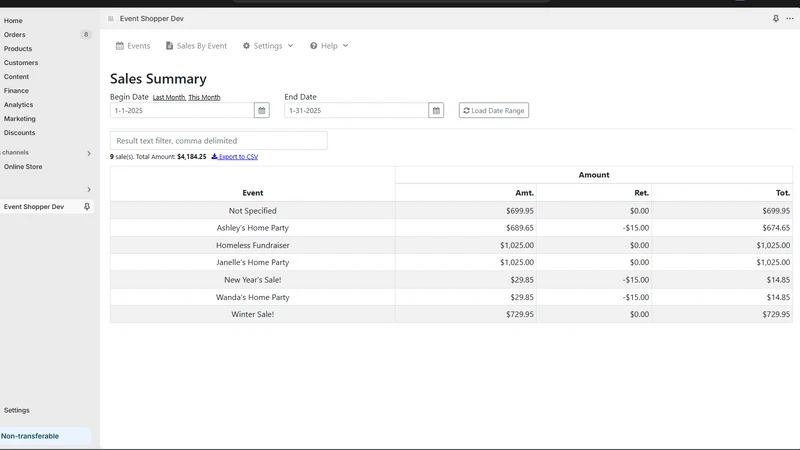
Task: Open Marketing in the sidebar
Action: [20, 119]
